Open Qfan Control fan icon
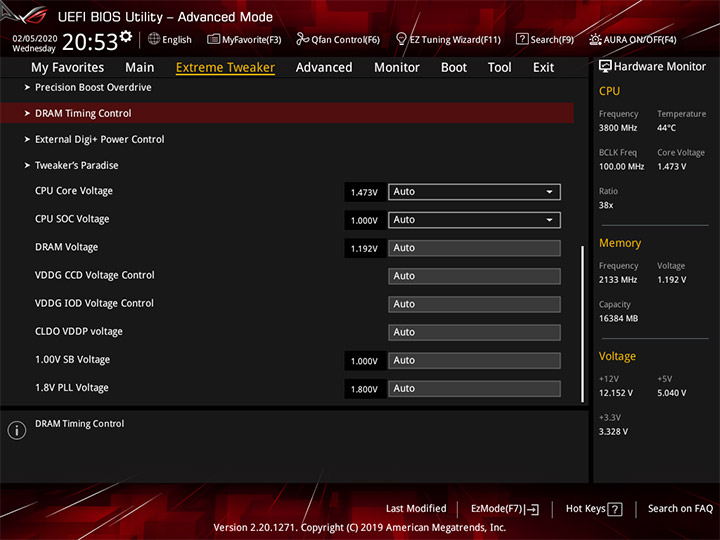Image resolution: width=720 pixels, height=540 pixels. 302,39
